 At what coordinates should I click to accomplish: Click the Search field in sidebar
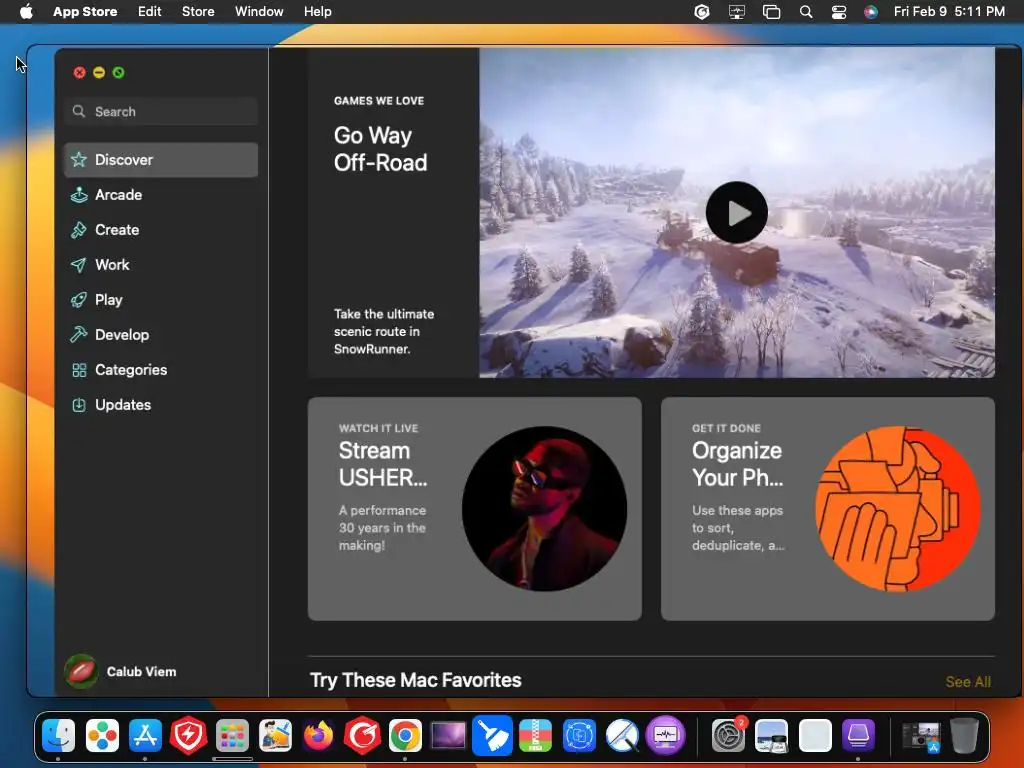tap(161, 112)
